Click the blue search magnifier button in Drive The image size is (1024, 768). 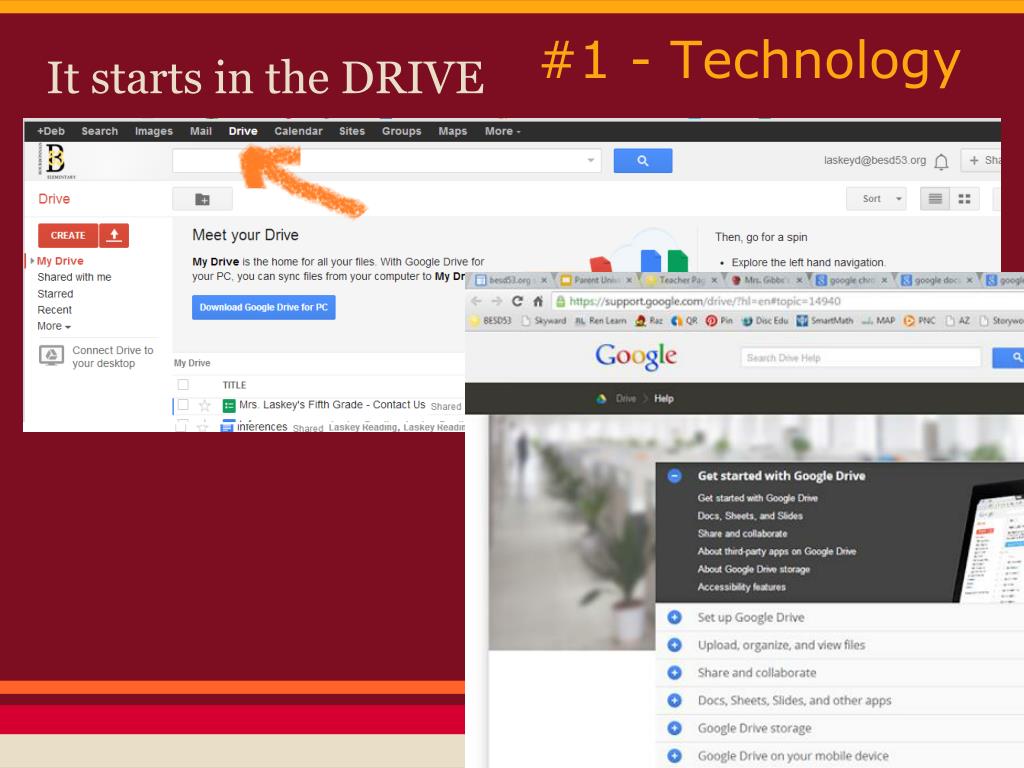click(643, 161)
